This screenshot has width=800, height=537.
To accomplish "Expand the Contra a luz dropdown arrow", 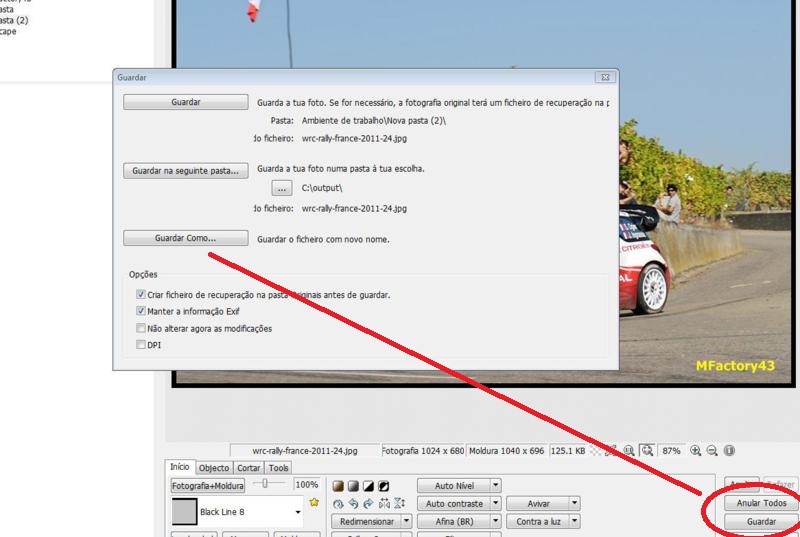I will pos(574,521).
